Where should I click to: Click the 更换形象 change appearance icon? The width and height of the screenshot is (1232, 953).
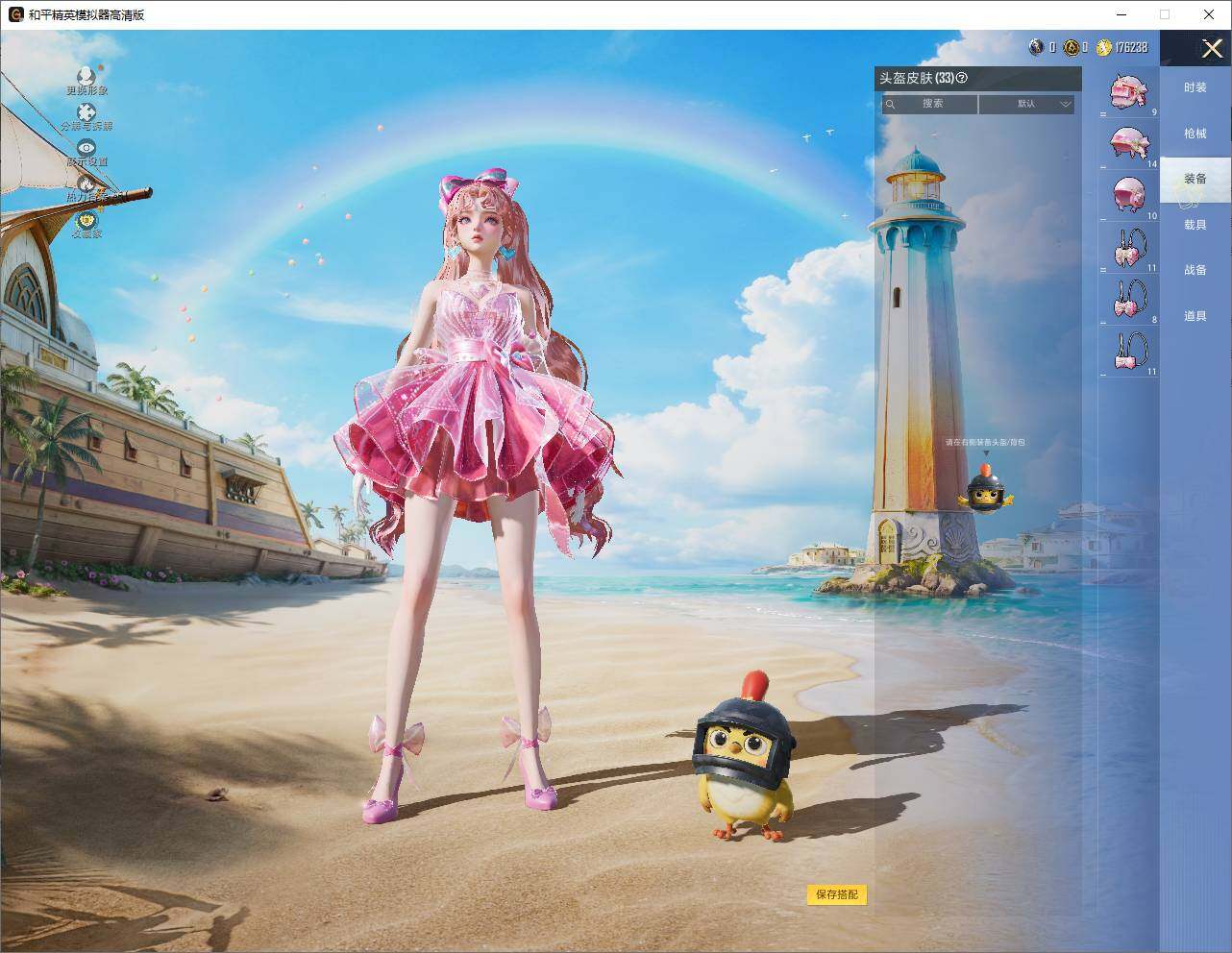(x=86, y=76)
